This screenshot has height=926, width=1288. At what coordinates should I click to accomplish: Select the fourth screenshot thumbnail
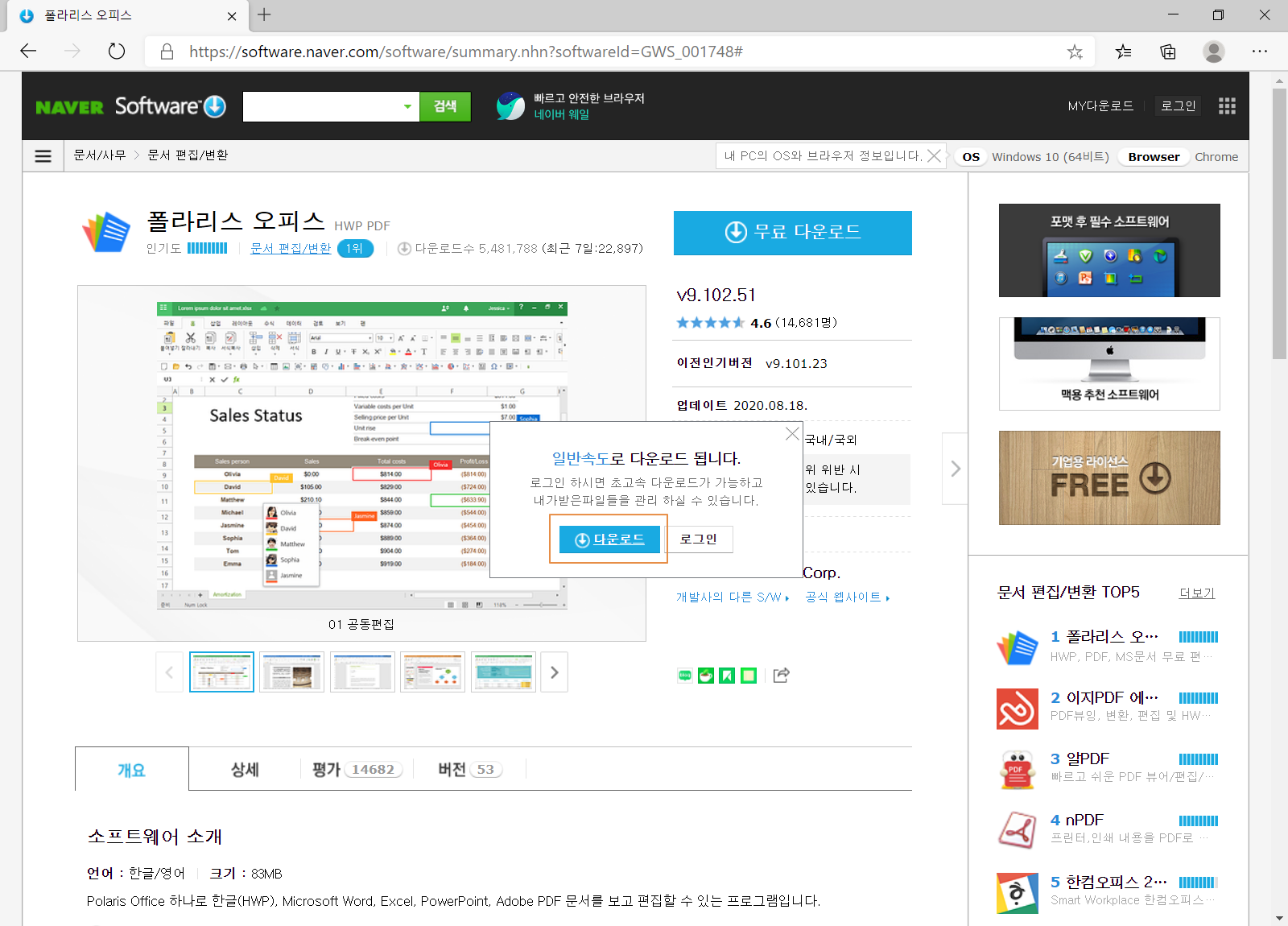(433, 672)
